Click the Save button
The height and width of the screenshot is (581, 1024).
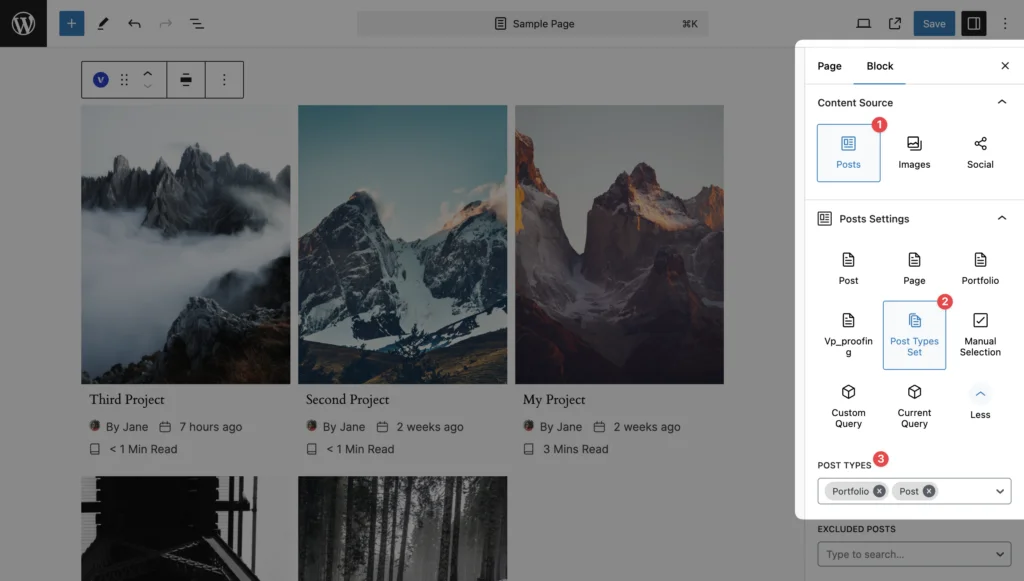934,24
